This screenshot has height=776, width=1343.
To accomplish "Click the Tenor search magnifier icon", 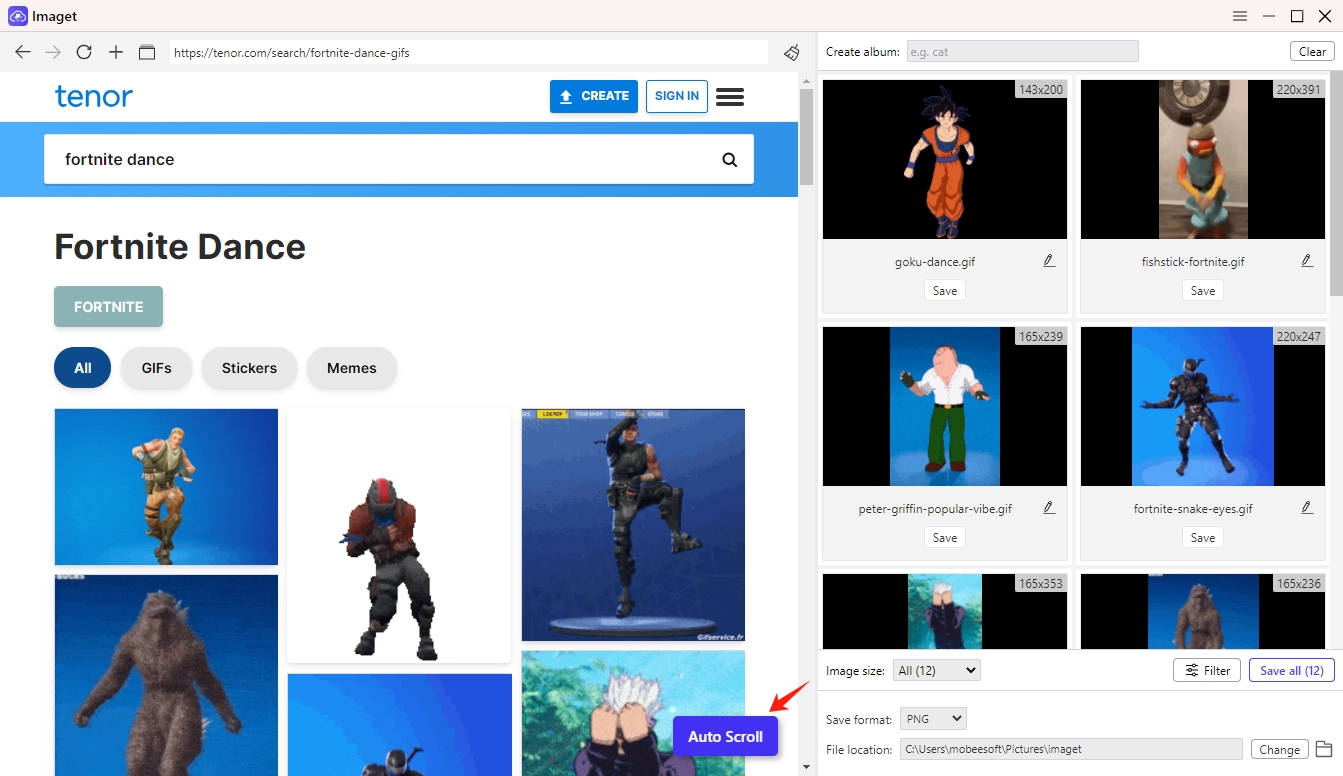I will pos(730,160).
